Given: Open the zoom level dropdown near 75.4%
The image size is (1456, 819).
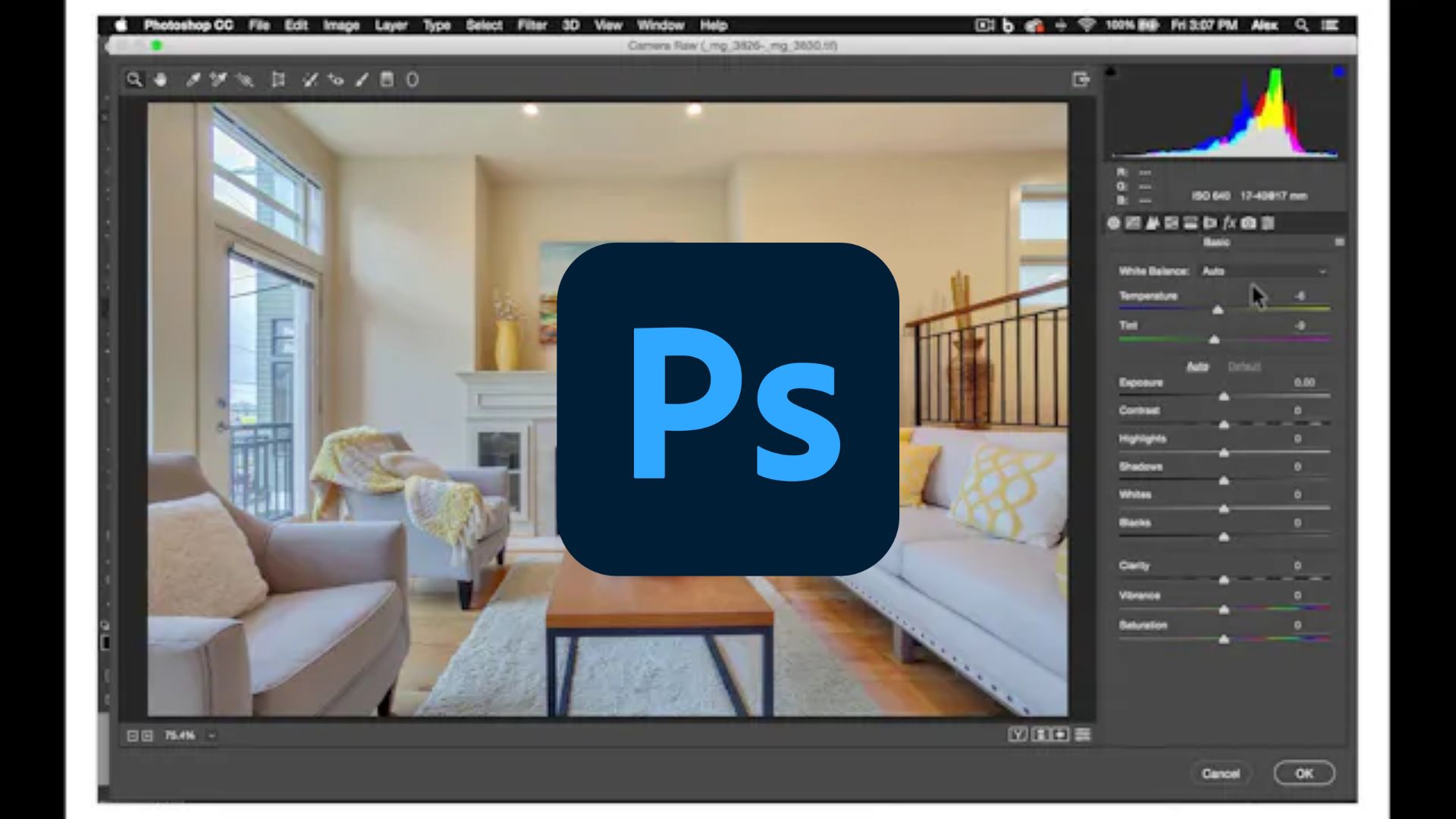Looking at the screenshot, I should point(211,734).
